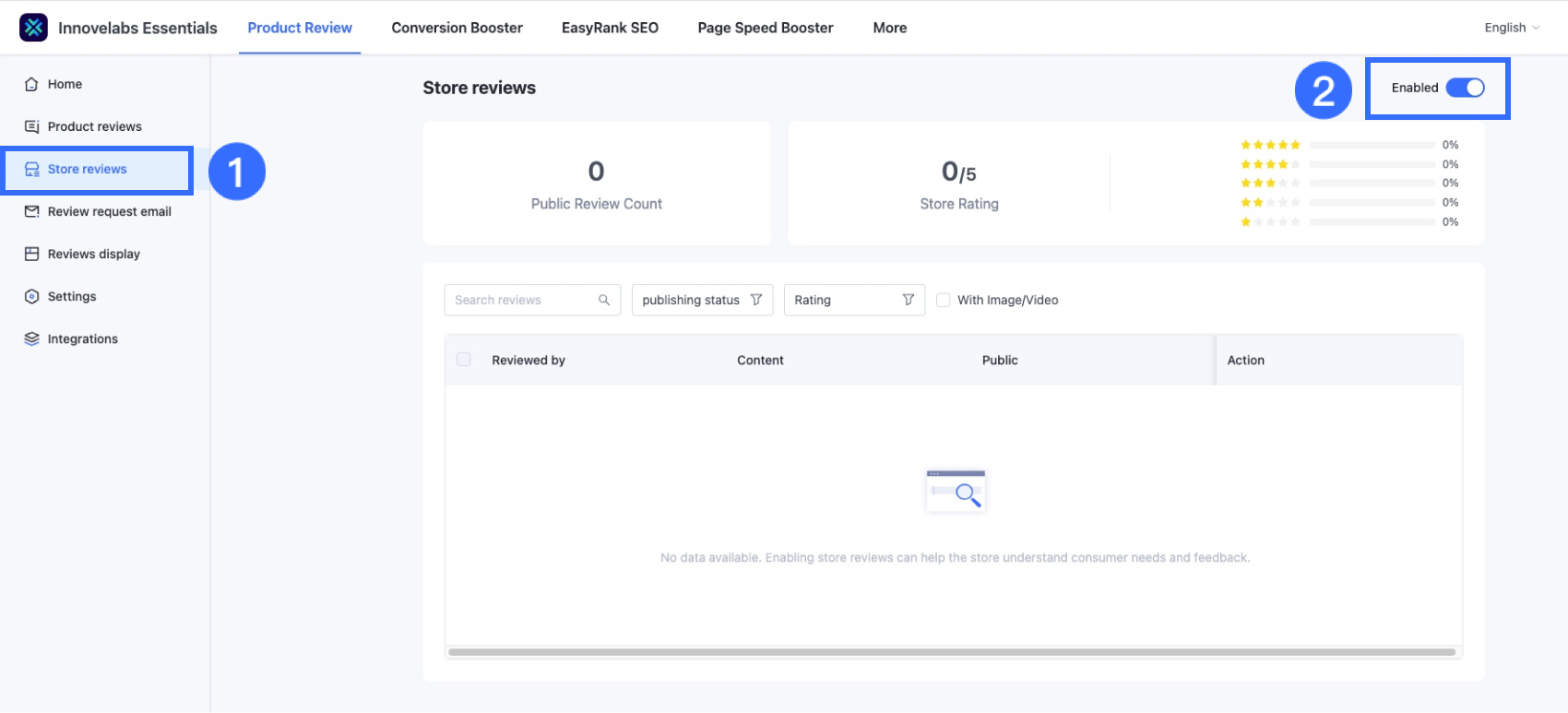
Task: Open the EasyRank SEO tab
Action: (x=610, y=28)
